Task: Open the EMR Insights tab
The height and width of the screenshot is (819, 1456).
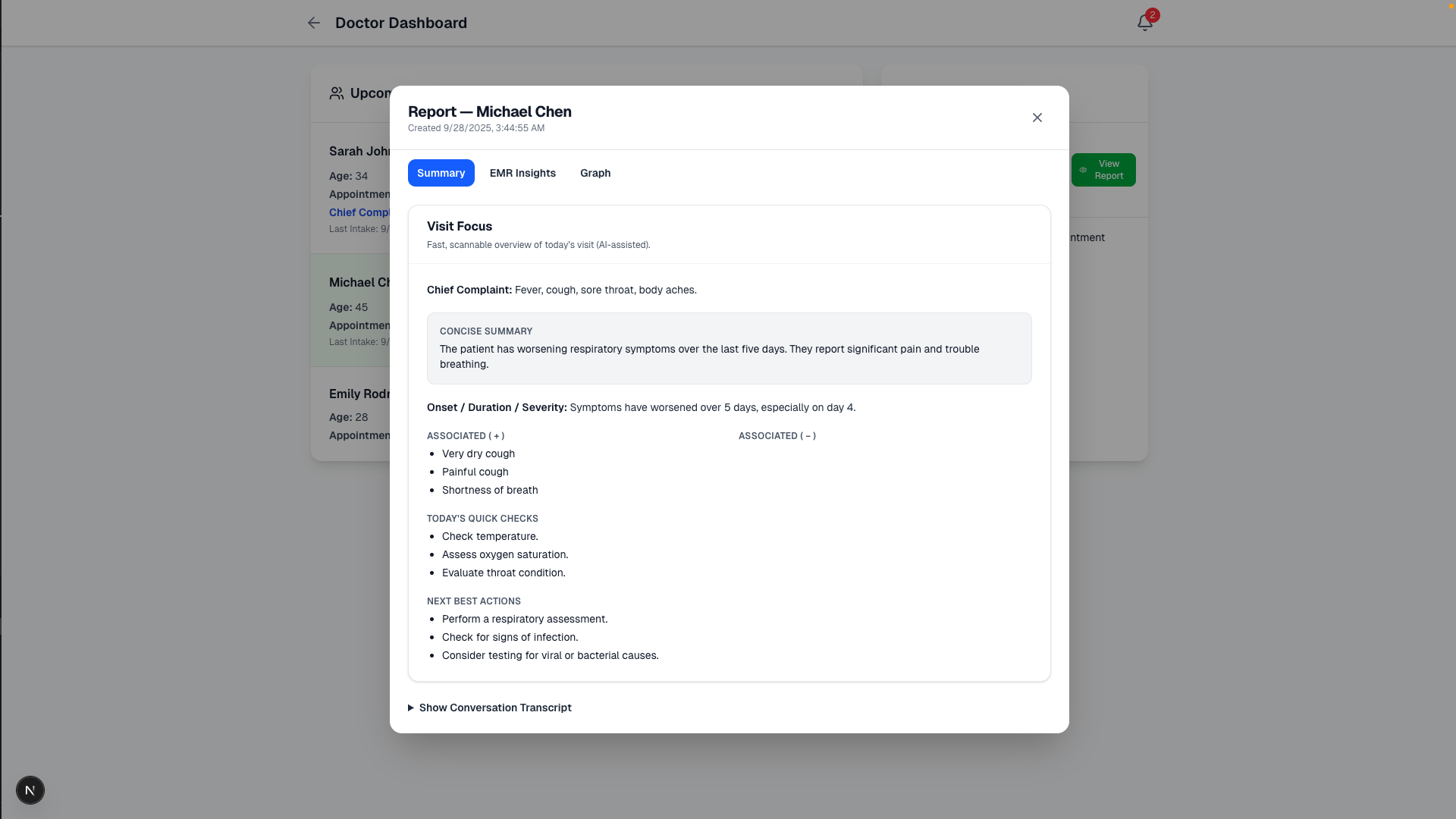Action: point(522,173)
